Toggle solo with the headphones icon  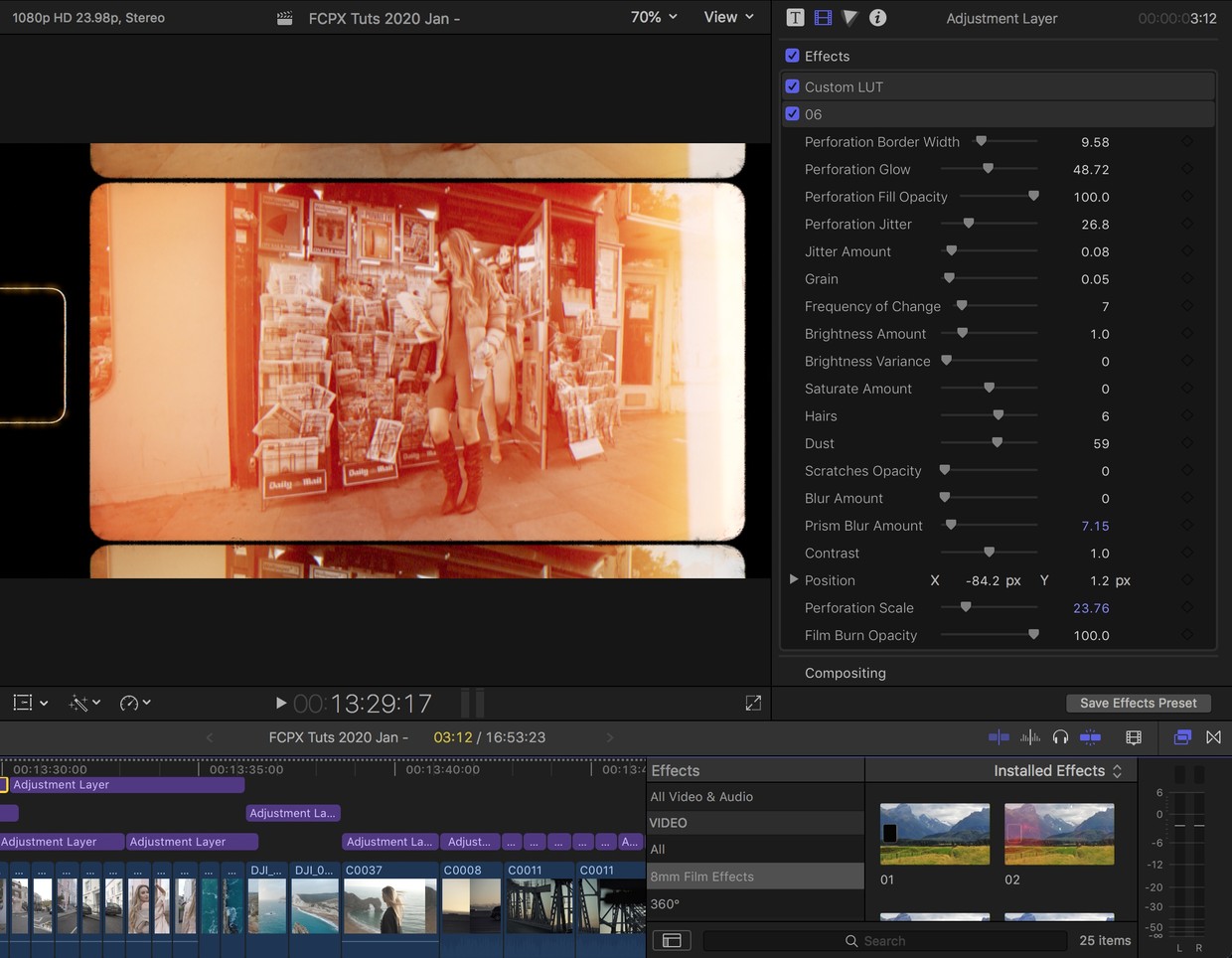(1060, 736)
